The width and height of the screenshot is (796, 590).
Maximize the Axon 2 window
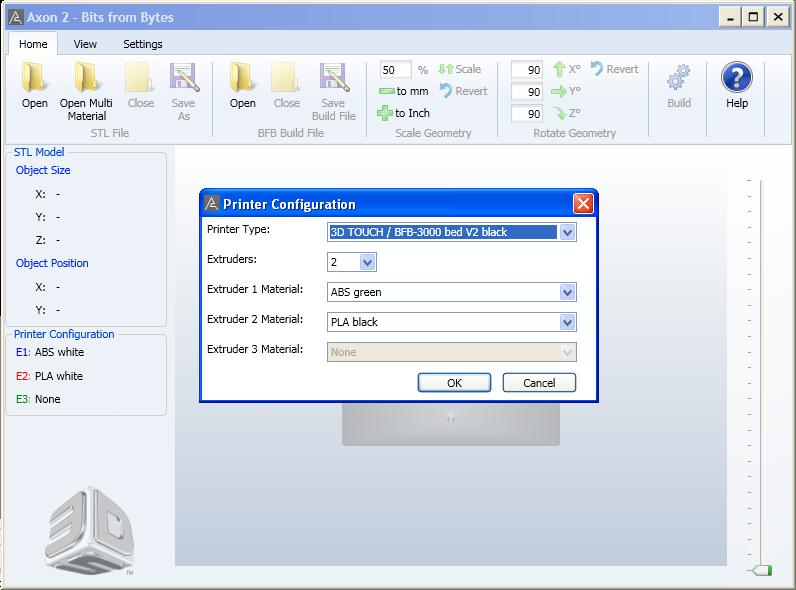[x=753, y=17]
